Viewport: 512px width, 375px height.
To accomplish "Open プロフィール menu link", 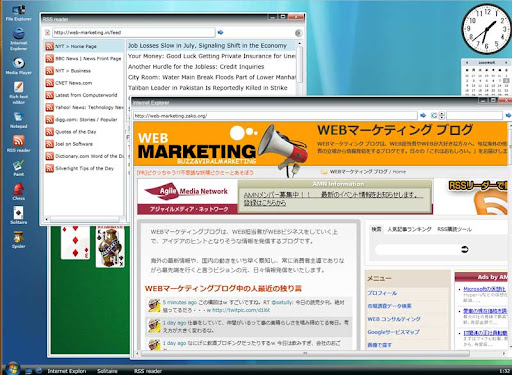I will point(382,293).
